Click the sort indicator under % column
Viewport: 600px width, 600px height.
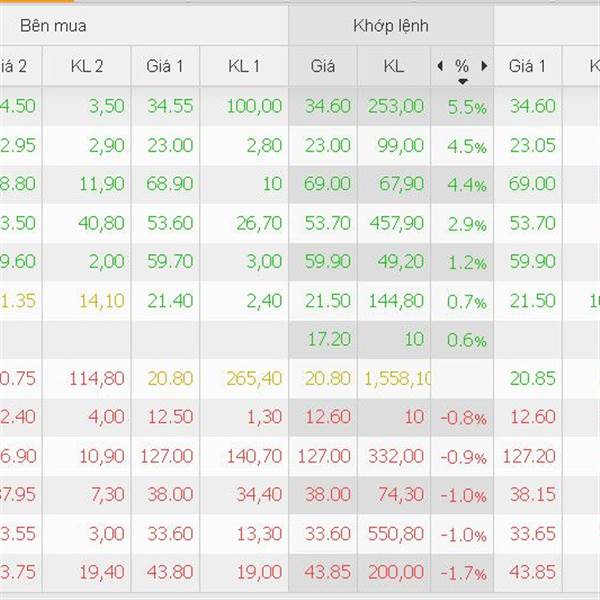click(x=462, y=82)
